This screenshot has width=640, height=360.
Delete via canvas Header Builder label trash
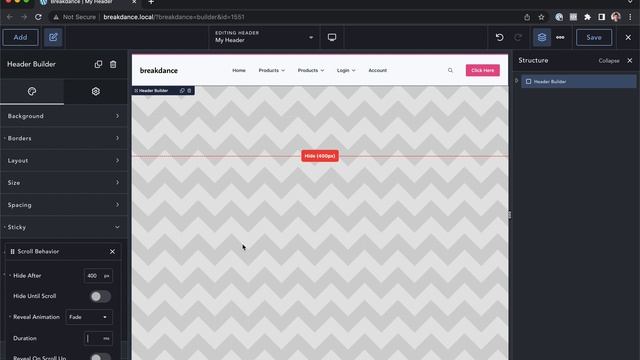(x=189, y=91)
